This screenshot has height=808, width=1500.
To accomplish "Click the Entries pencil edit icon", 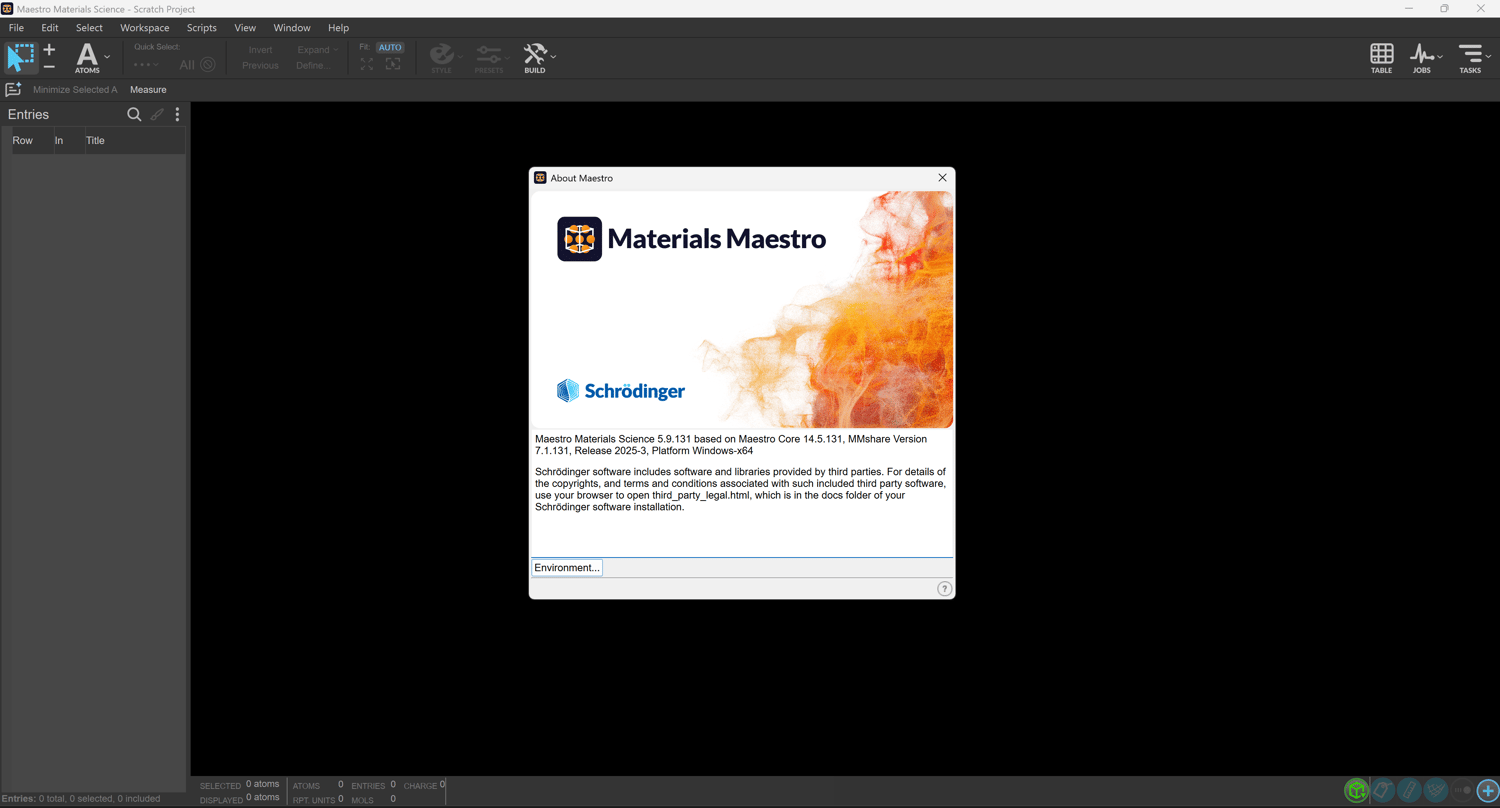I will click(x=157, y=115).
